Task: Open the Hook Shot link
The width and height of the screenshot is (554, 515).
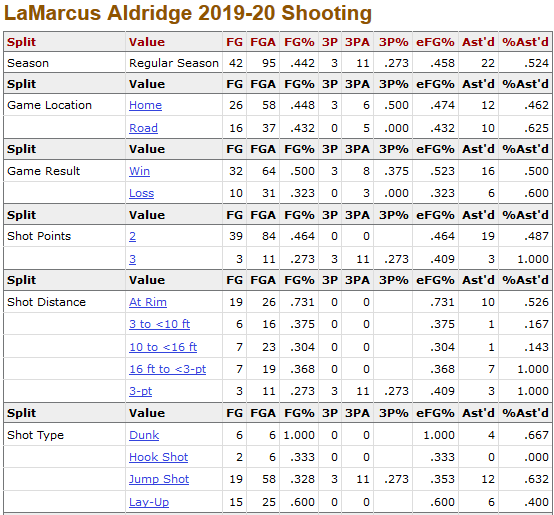Action: click(158, 457)
